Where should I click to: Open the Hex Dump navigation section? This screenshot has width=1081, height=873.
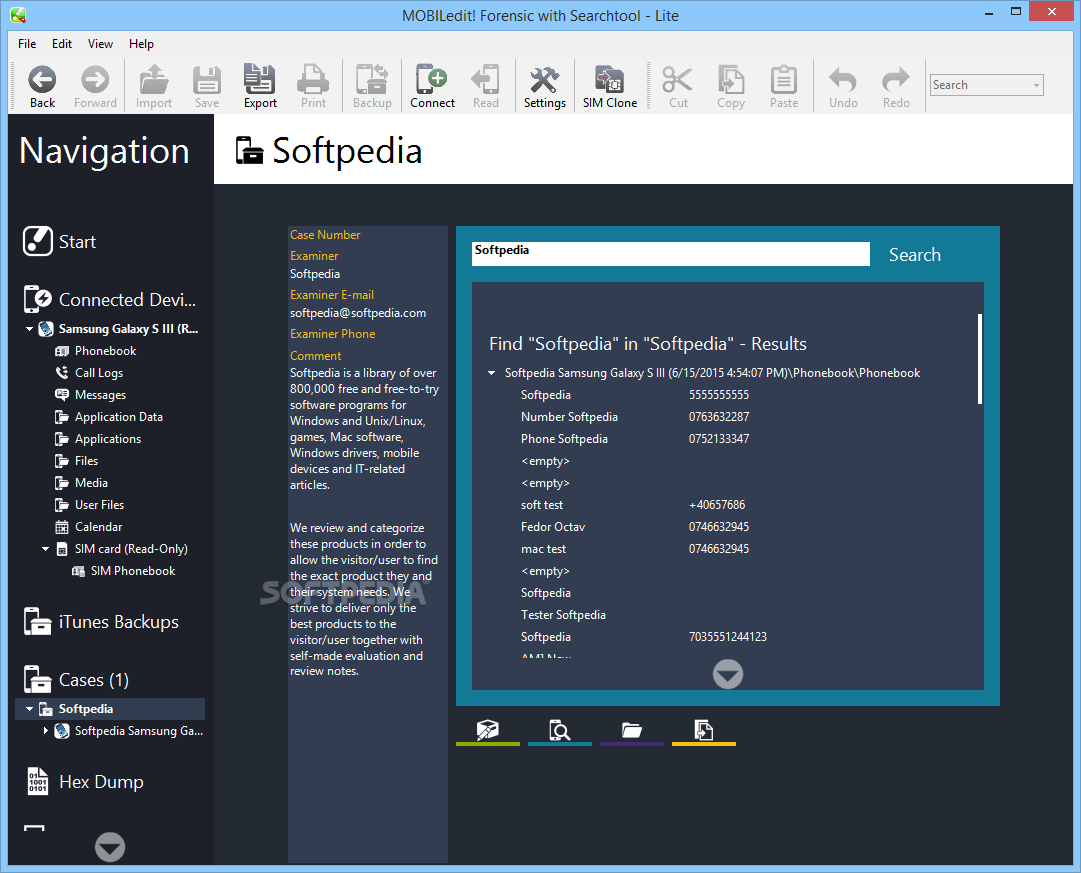(84, 781)
